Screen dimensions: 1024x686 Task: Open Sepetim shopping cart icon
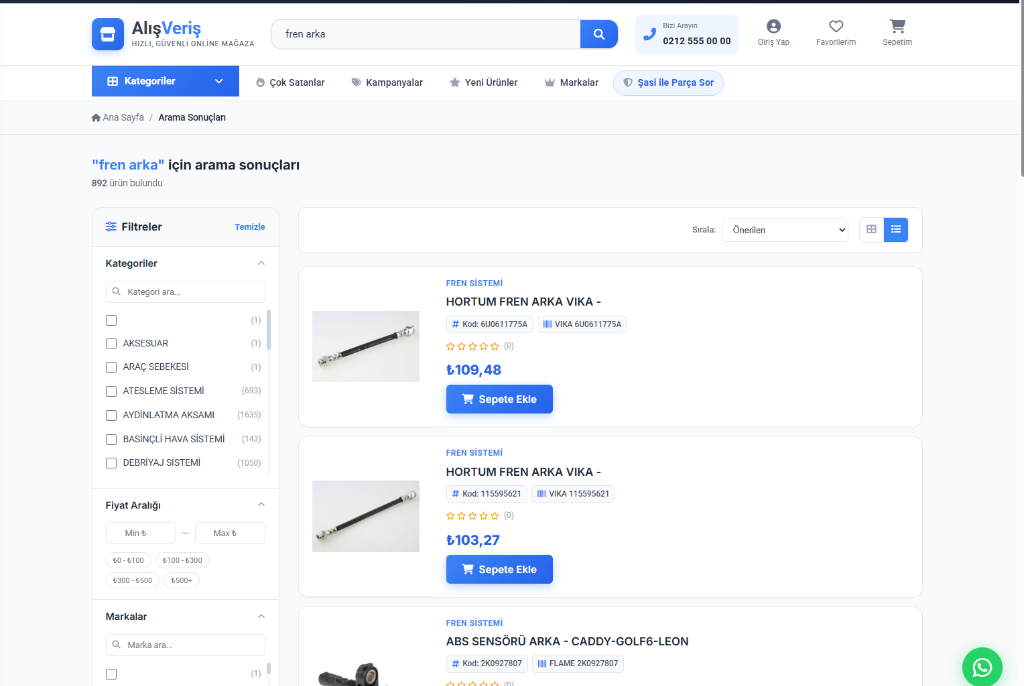click(897, 26)
